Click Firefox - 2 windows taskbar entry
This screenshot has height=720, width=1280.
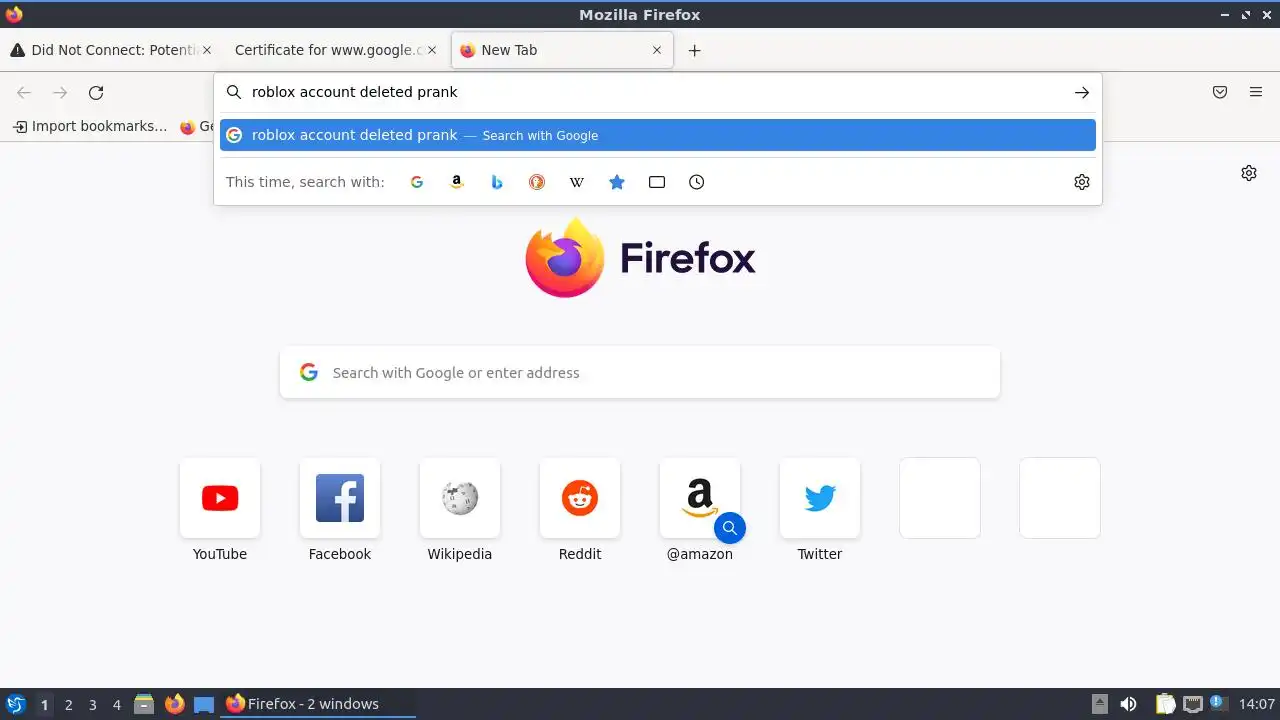pyautogui.click(x=317, y=704)
